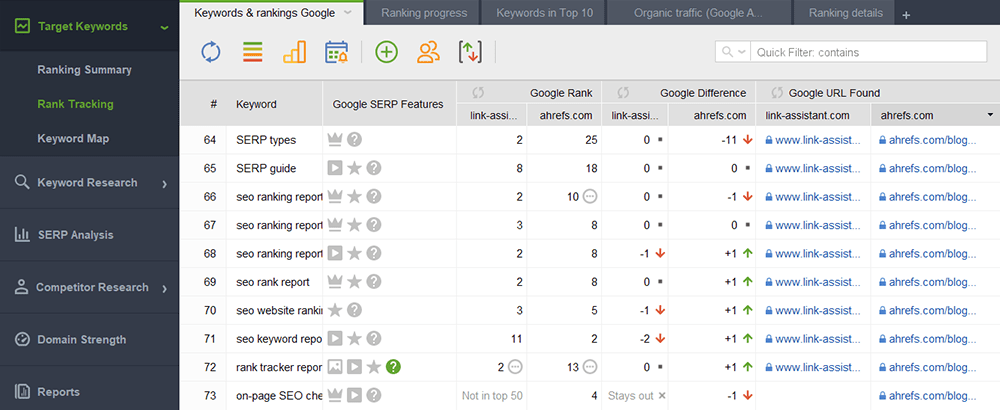Open link-assistant URL in SERP types row
This screenshot has width=1000, height=410.
click(818, 140)
